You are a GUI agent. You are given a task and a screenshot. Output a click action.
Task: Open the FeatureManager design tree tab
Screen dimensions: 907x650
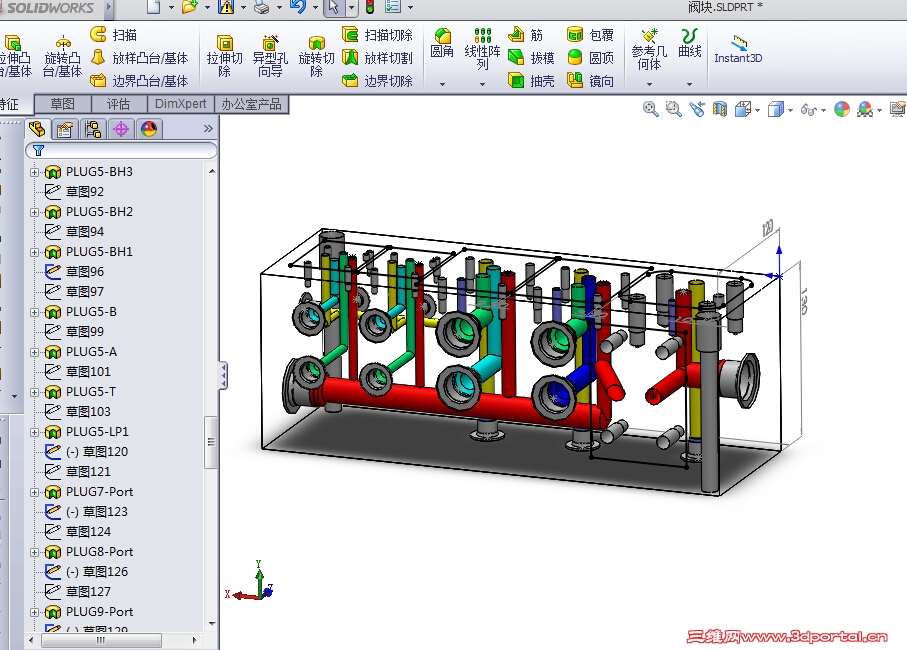pos(37,128)
